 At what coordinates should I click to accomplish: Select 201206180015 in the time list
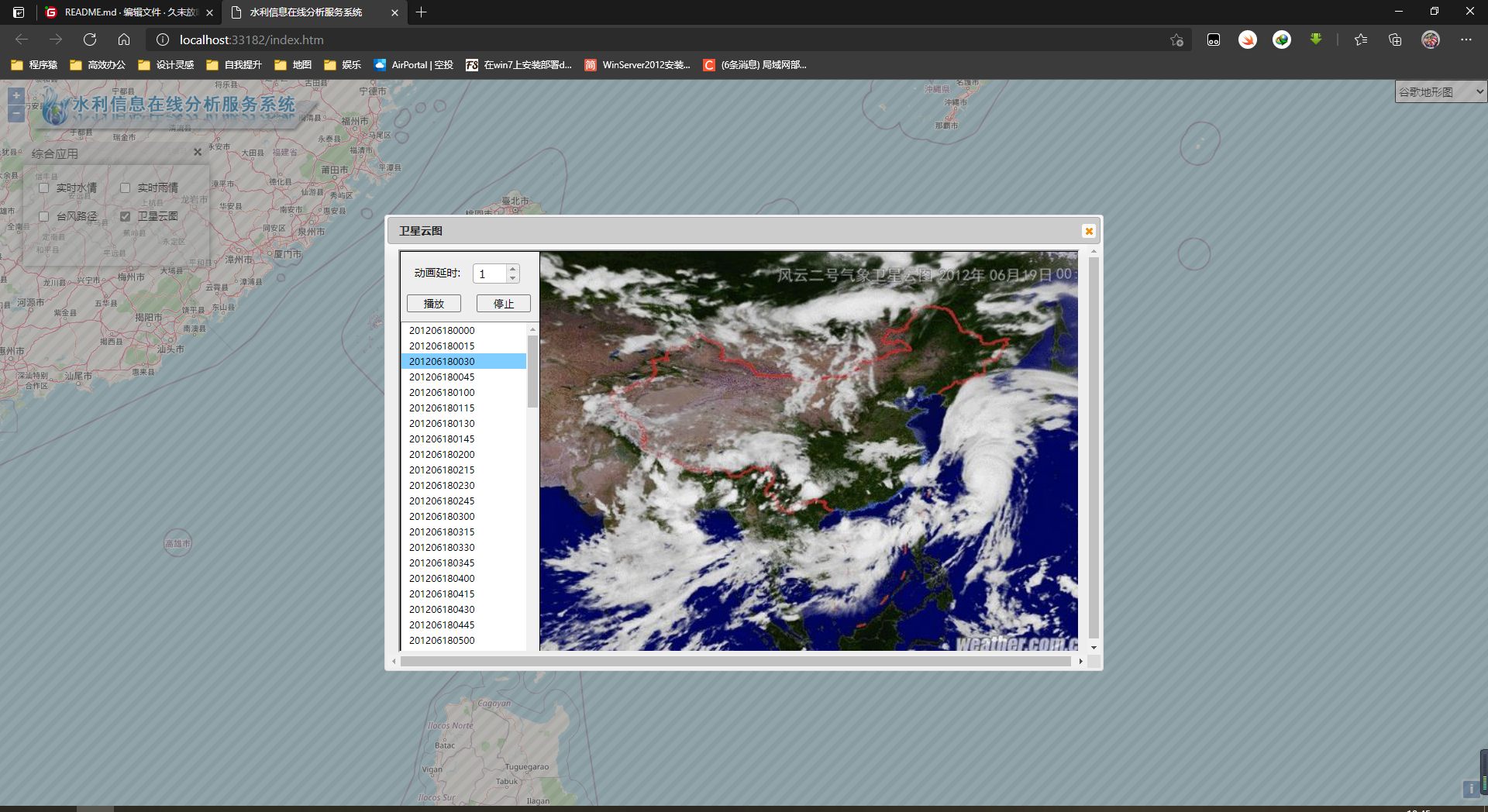click(463, 346)
